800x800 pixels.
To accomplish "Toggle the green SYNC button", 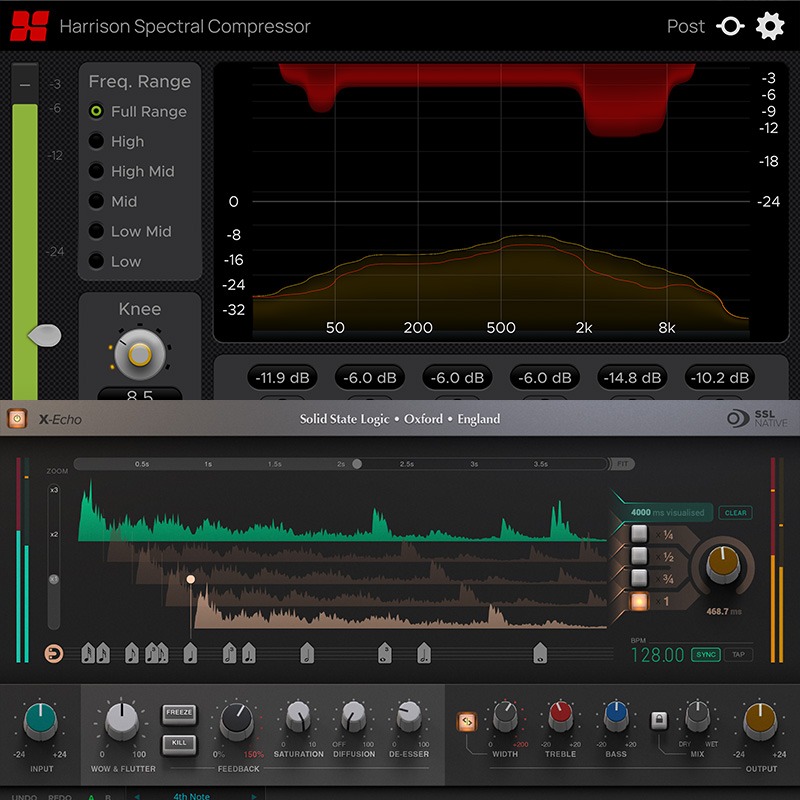I will coord(706,655).
